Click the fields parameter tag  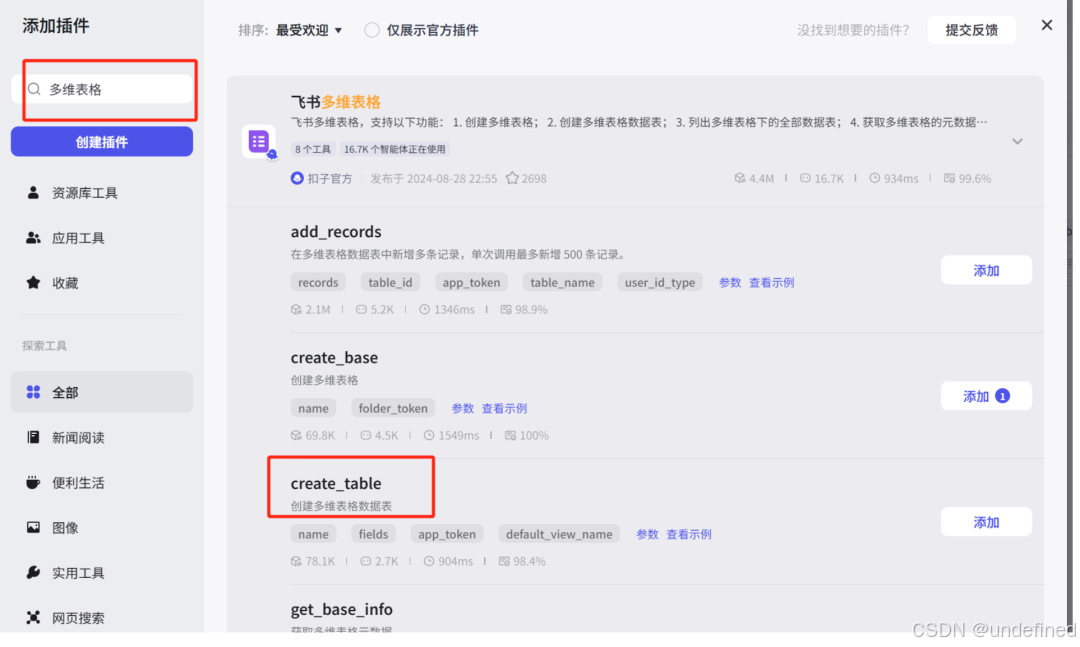(x=373, y=534)
